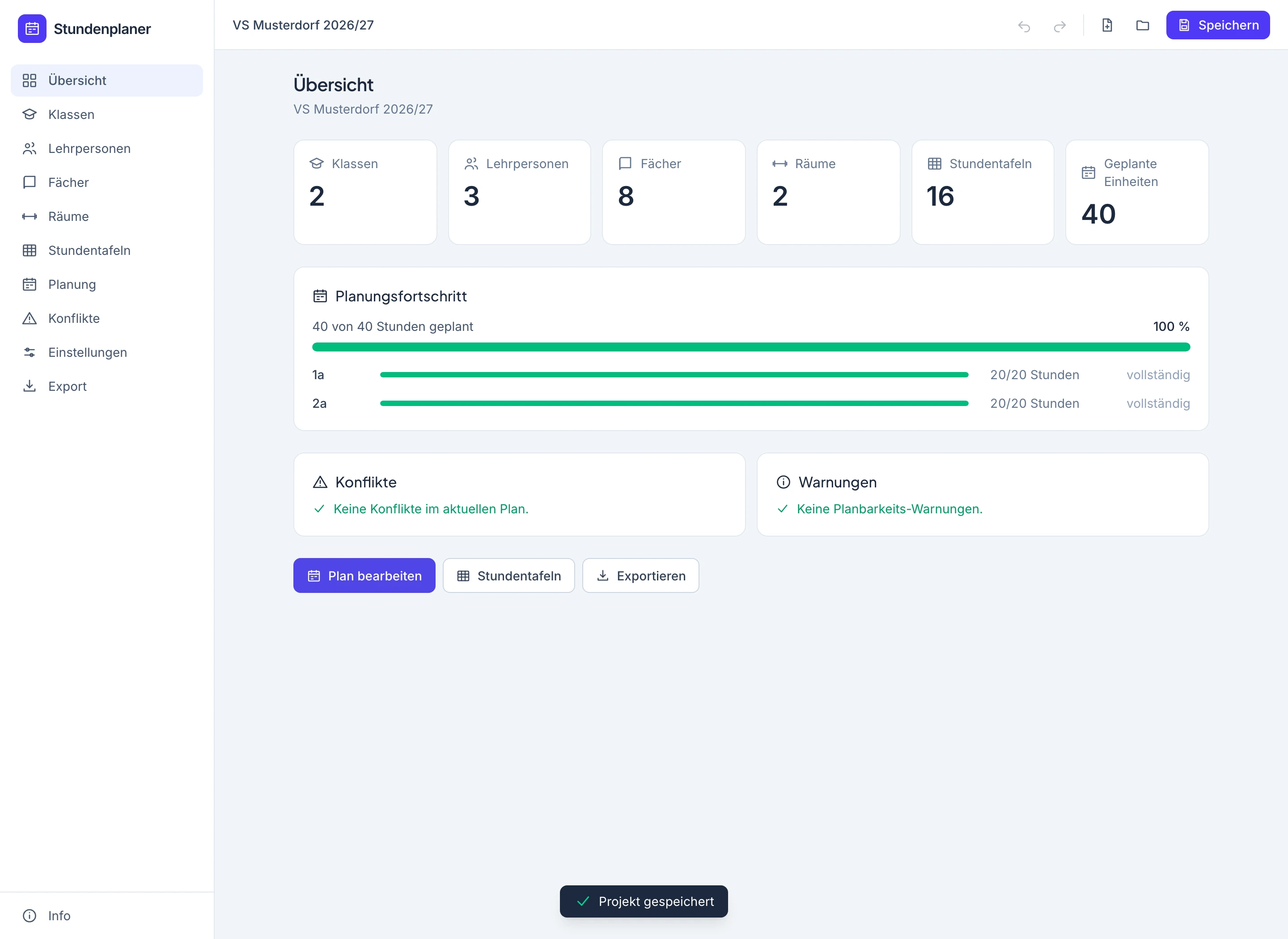1288x939 pixels.
Task: Click the '20/20 Stunden' value for 1a
Action: [x=1034, y=375]
